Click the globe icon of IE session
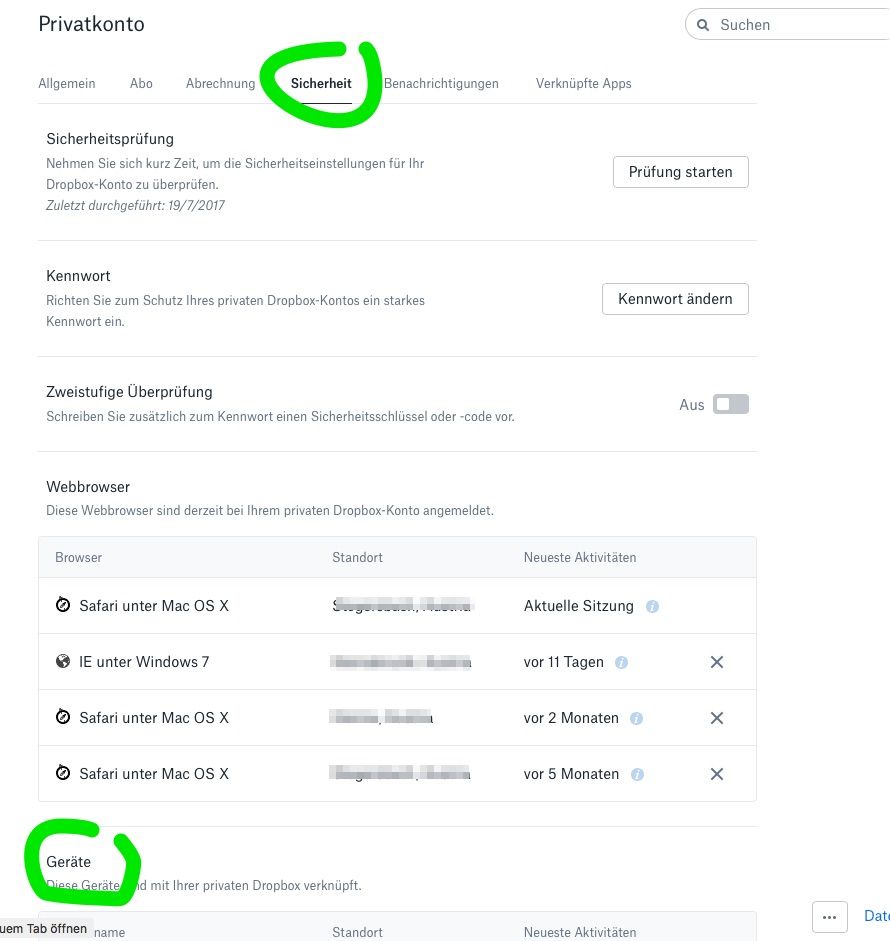Screen dimensions: 890x941 pyautogui.click(x=63, y=662)
